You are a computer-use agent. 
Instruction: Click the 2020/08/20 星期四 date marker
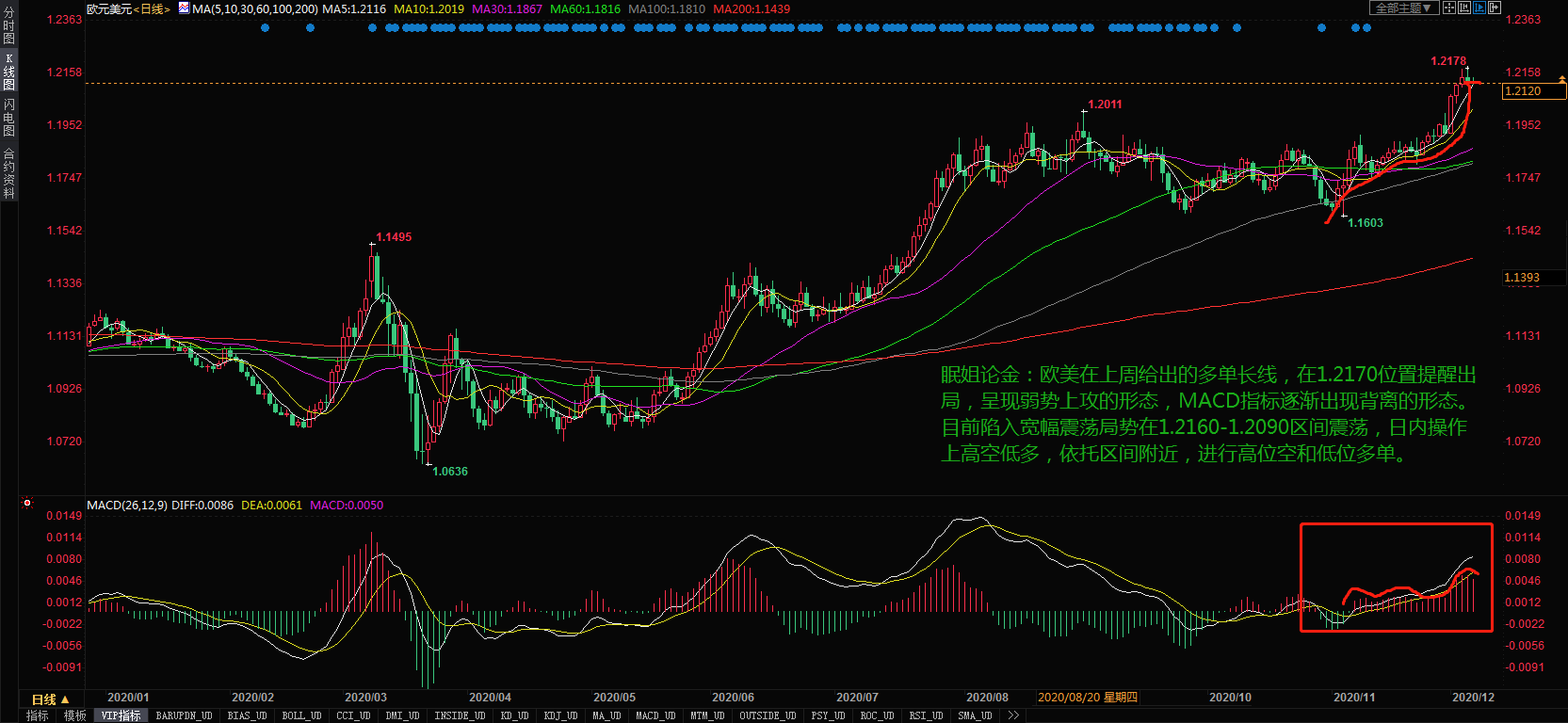point(1088,698)
